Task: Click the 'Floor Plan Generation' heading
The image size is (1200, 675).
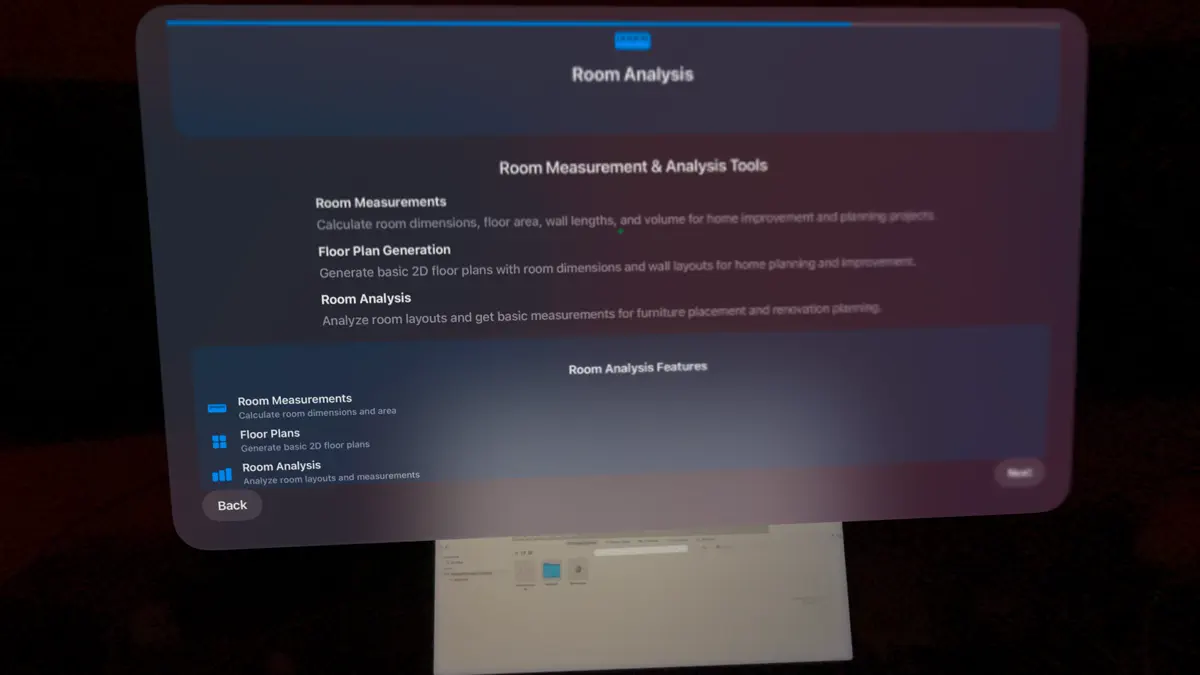Action: click(384, 250)
